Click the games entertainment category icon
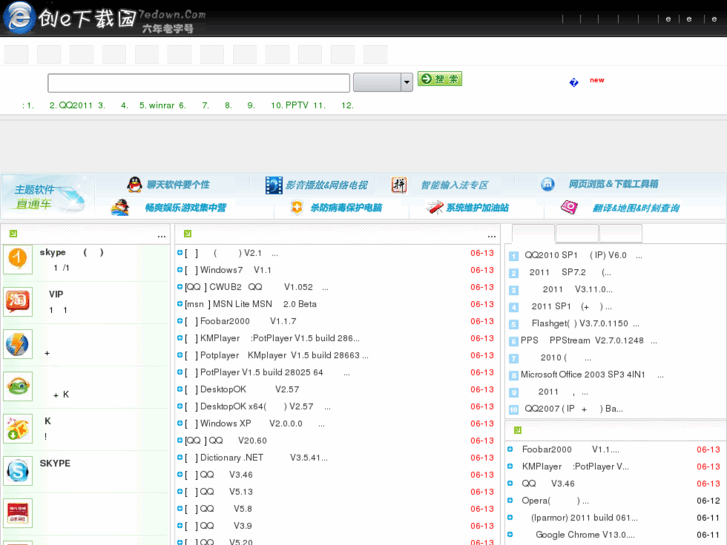This screenshot has width=727, height=545. [x=120, y=207]
